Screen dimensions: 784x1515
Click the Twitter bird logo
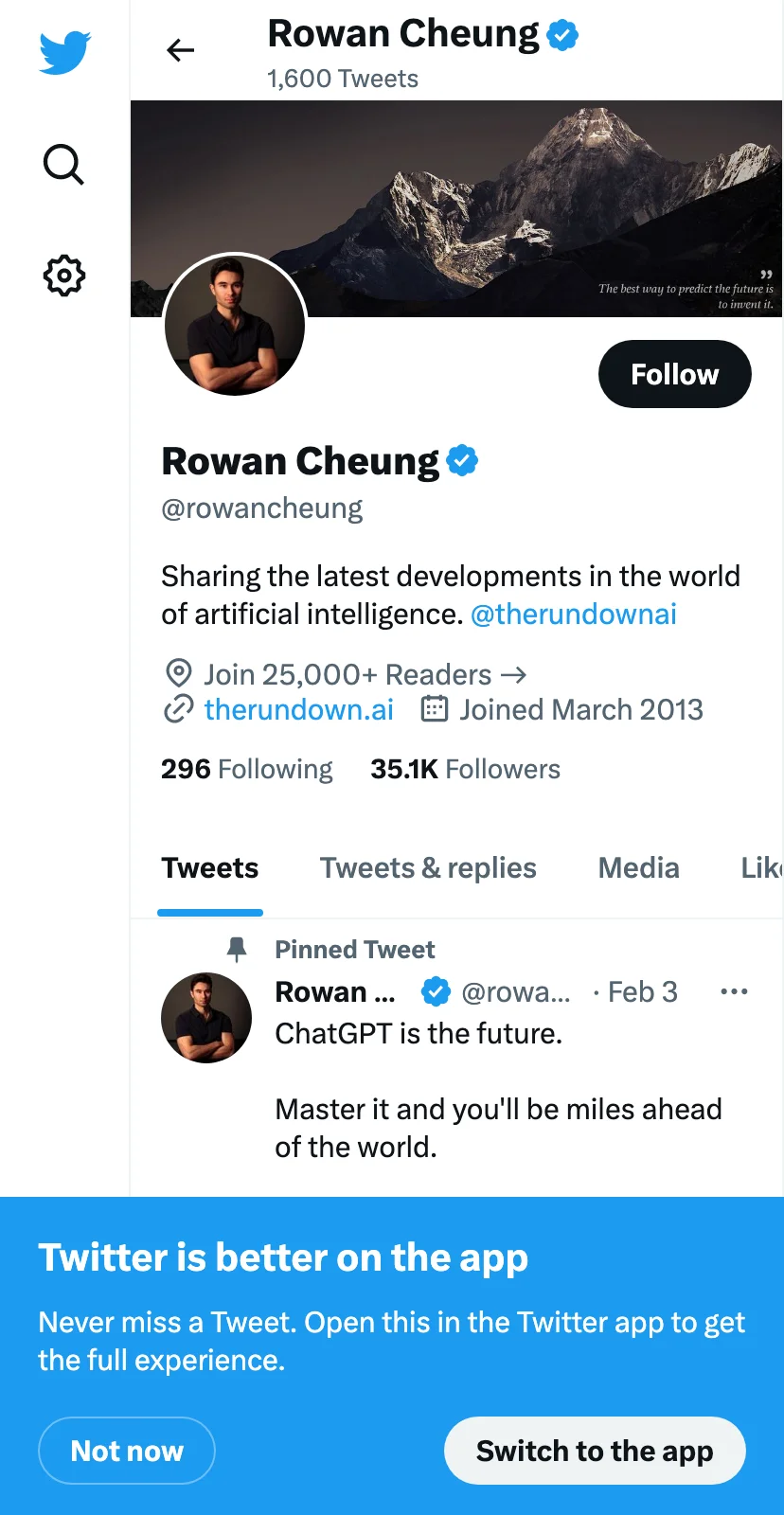pyautogui.click(x=64, y=52)
